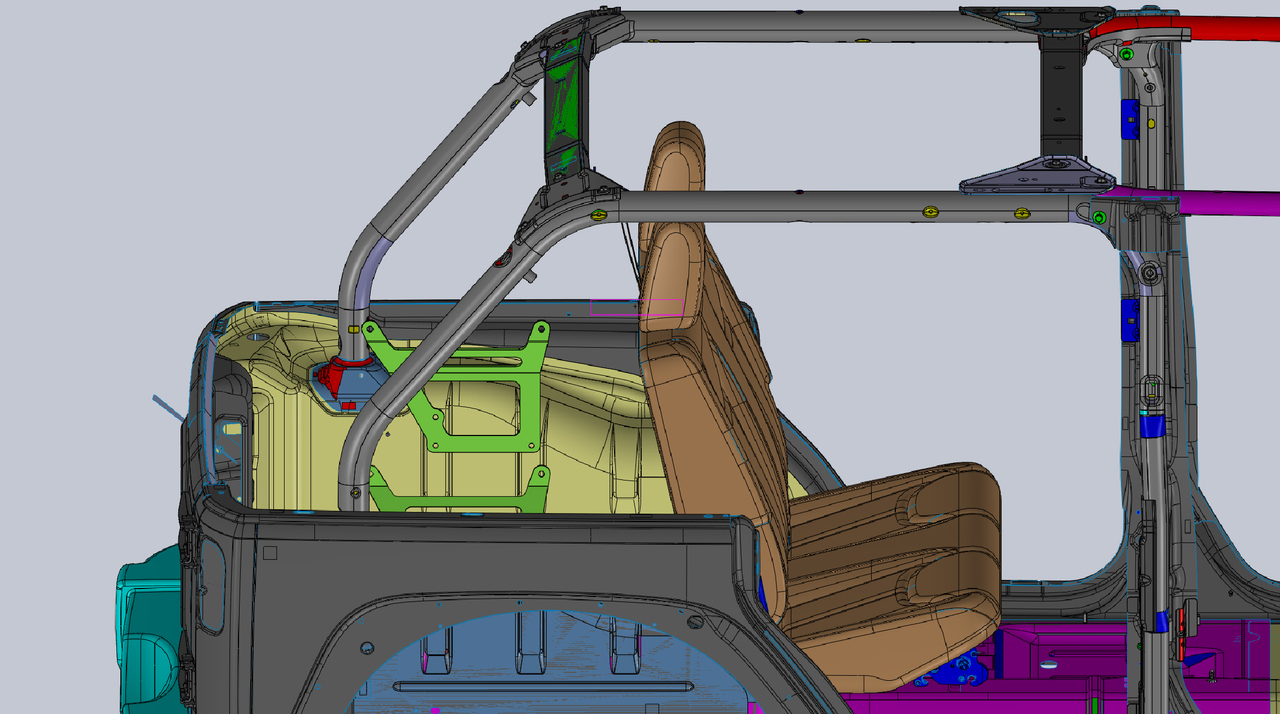Select the green panel between roll bars
Viewport: 1280px width, 714px height.
(x=567, y=104)
